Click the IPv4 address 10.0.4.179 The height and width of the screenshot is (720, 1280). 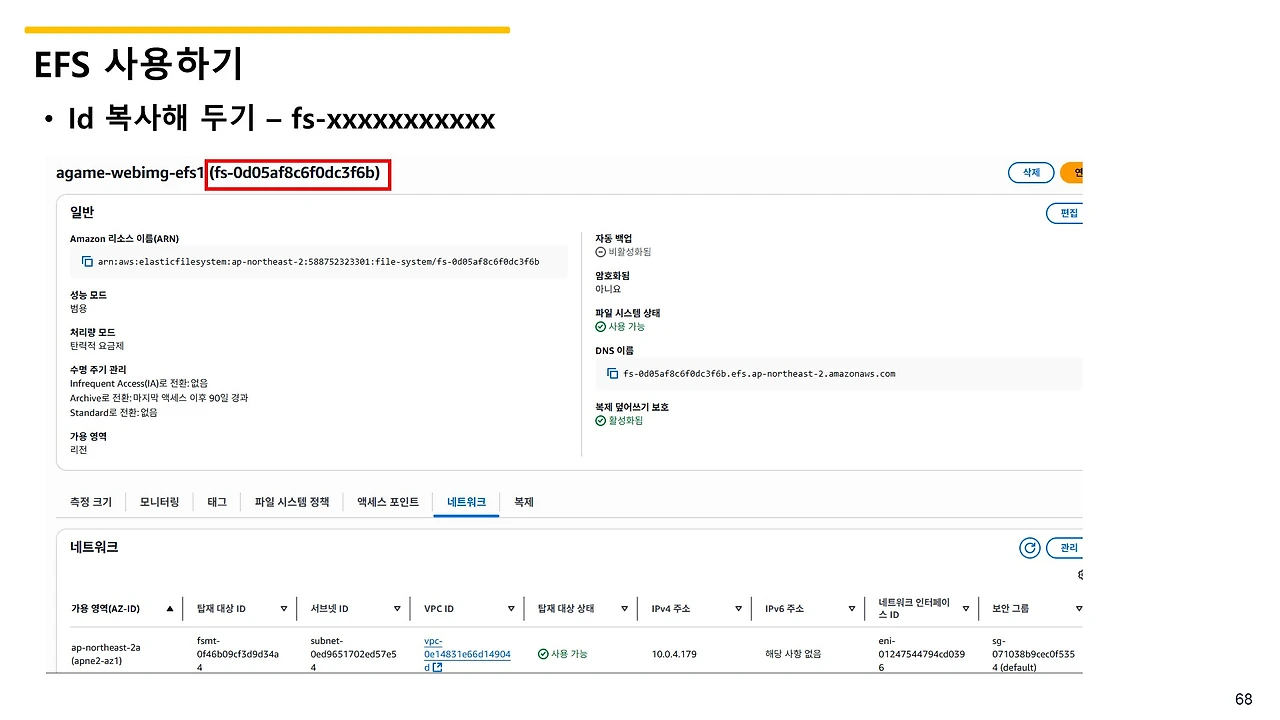point(674,654)
